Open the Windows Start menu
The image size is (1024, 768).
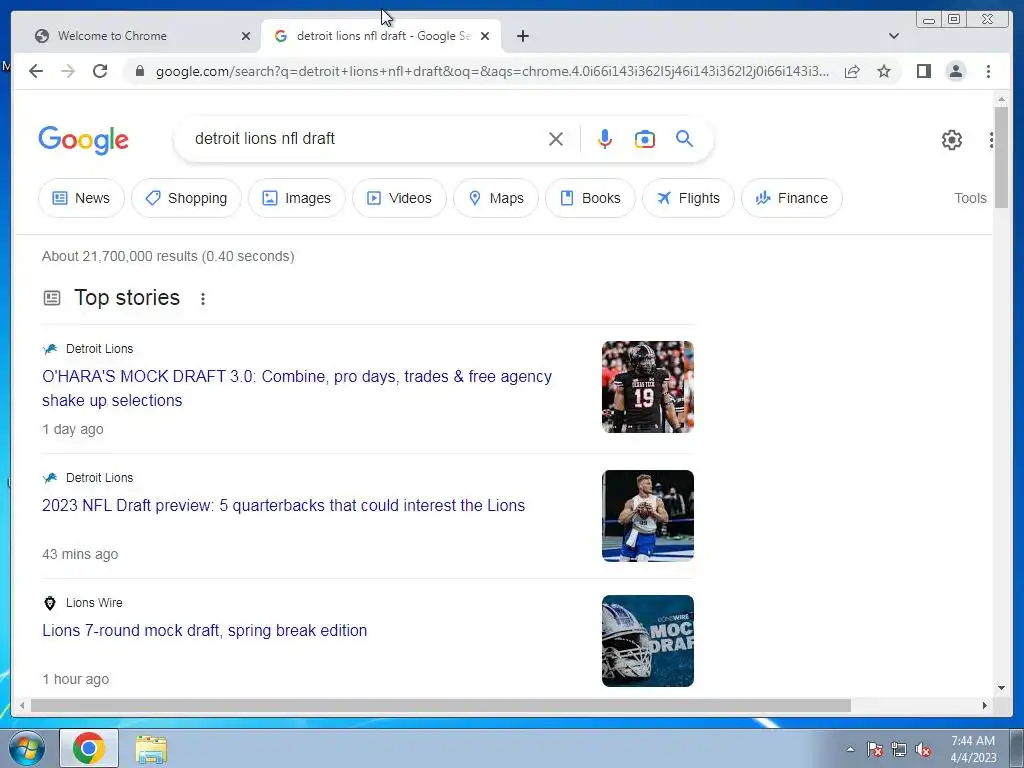27,748
